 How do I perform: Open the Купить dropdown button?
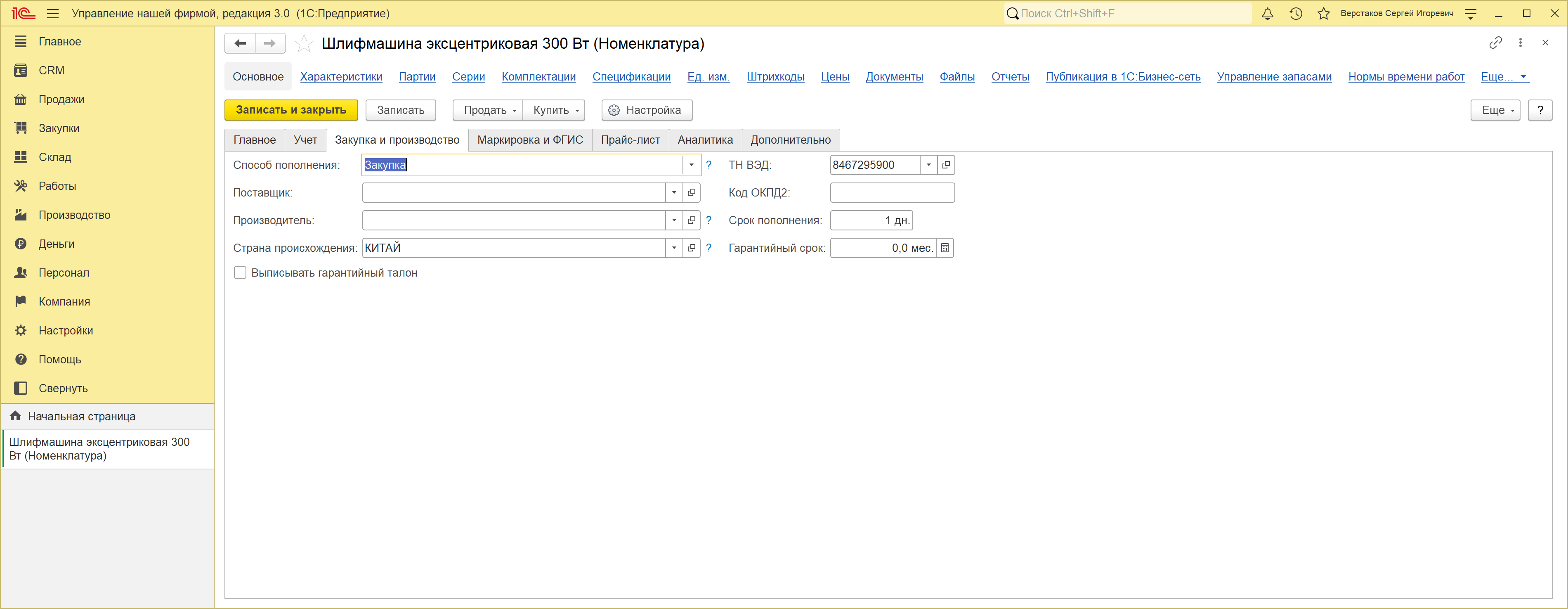[x=554, y=110]
